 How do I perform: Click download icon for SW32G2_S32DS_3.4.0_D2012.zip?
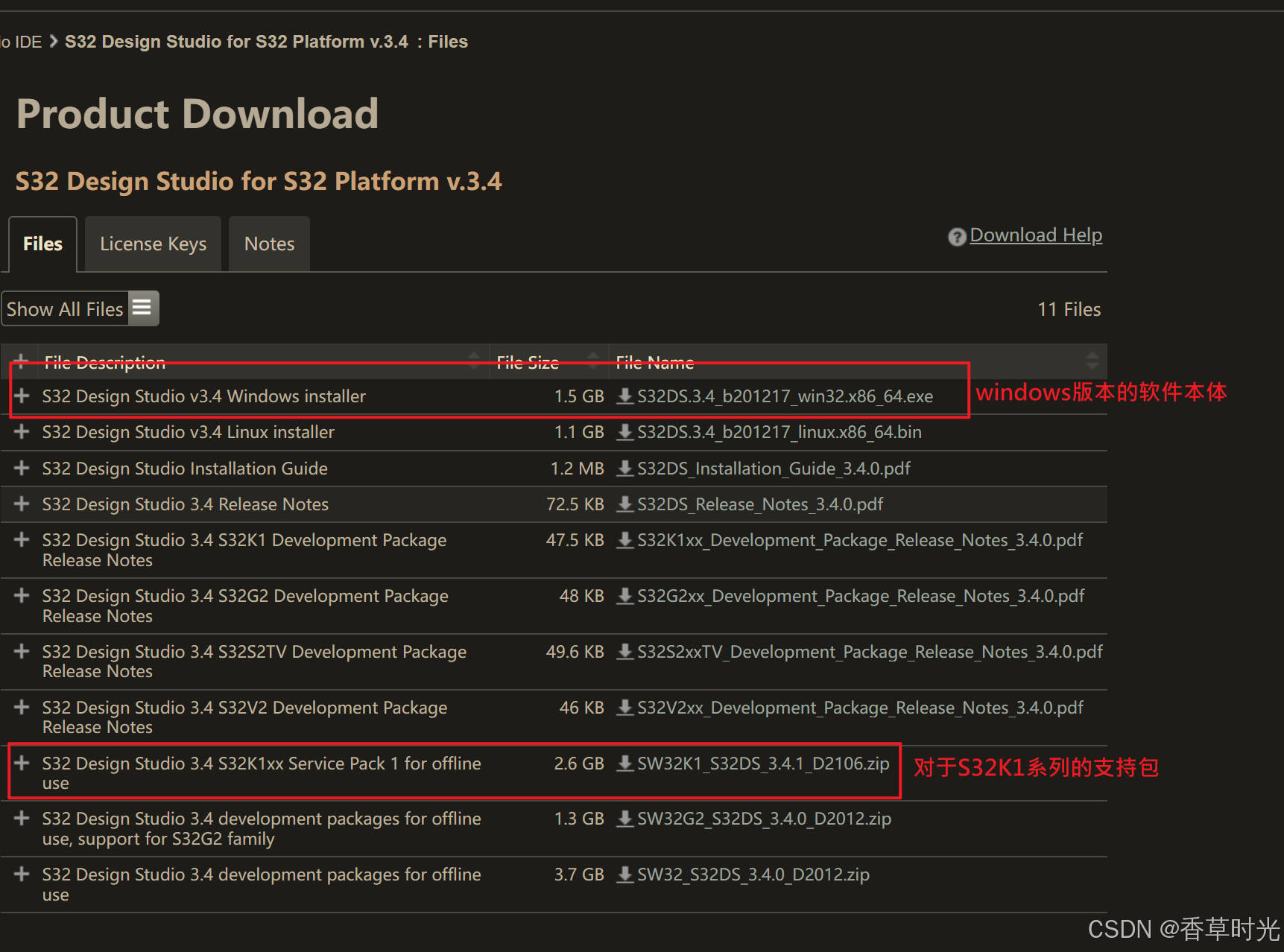coord(625,819)
